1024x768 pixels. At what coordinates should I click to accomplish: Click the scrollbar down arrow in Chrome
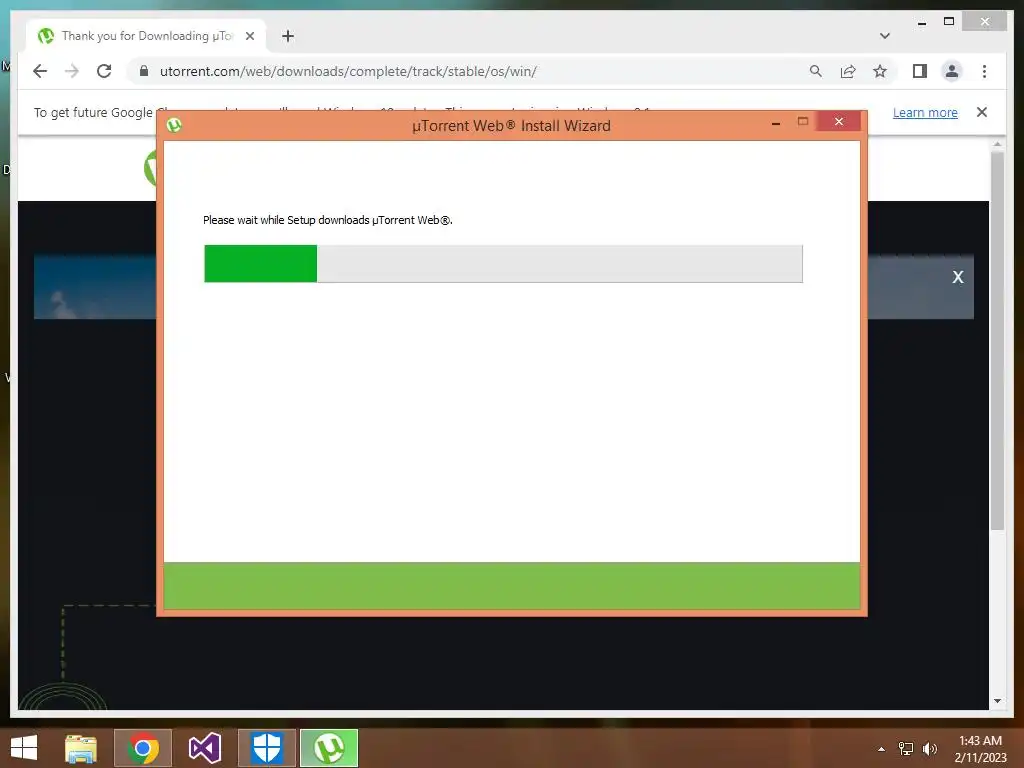click(x=997, y=701)
